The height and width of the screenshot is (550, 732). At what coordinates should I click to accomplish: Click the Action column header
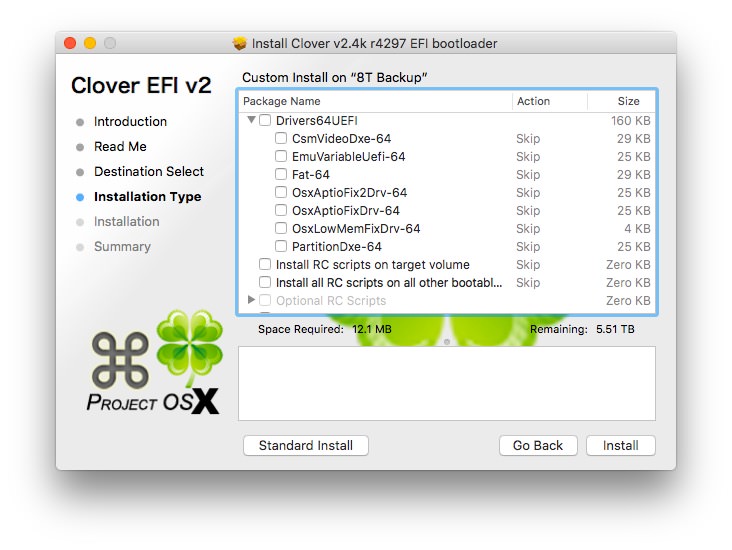tap(550, 101)
